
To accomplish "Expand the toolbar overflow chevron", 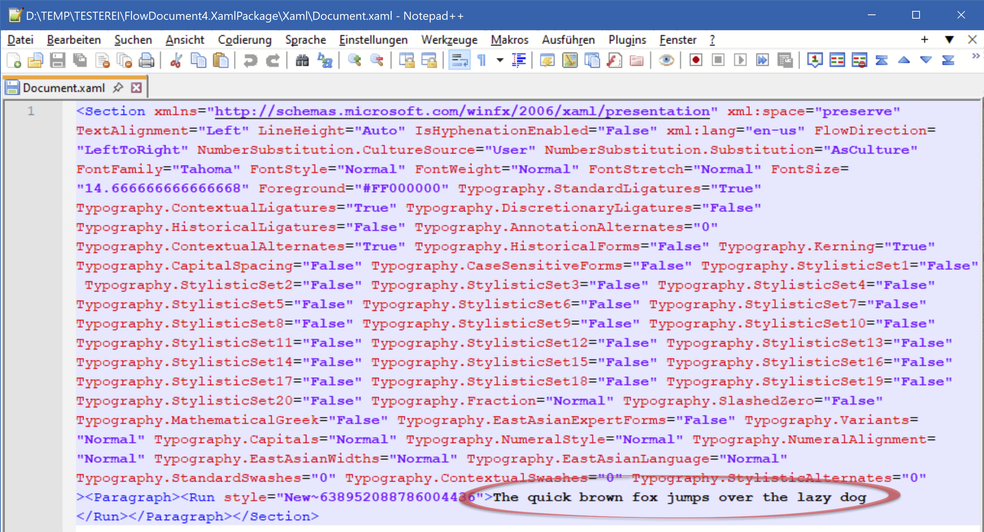I will [975, 58].
